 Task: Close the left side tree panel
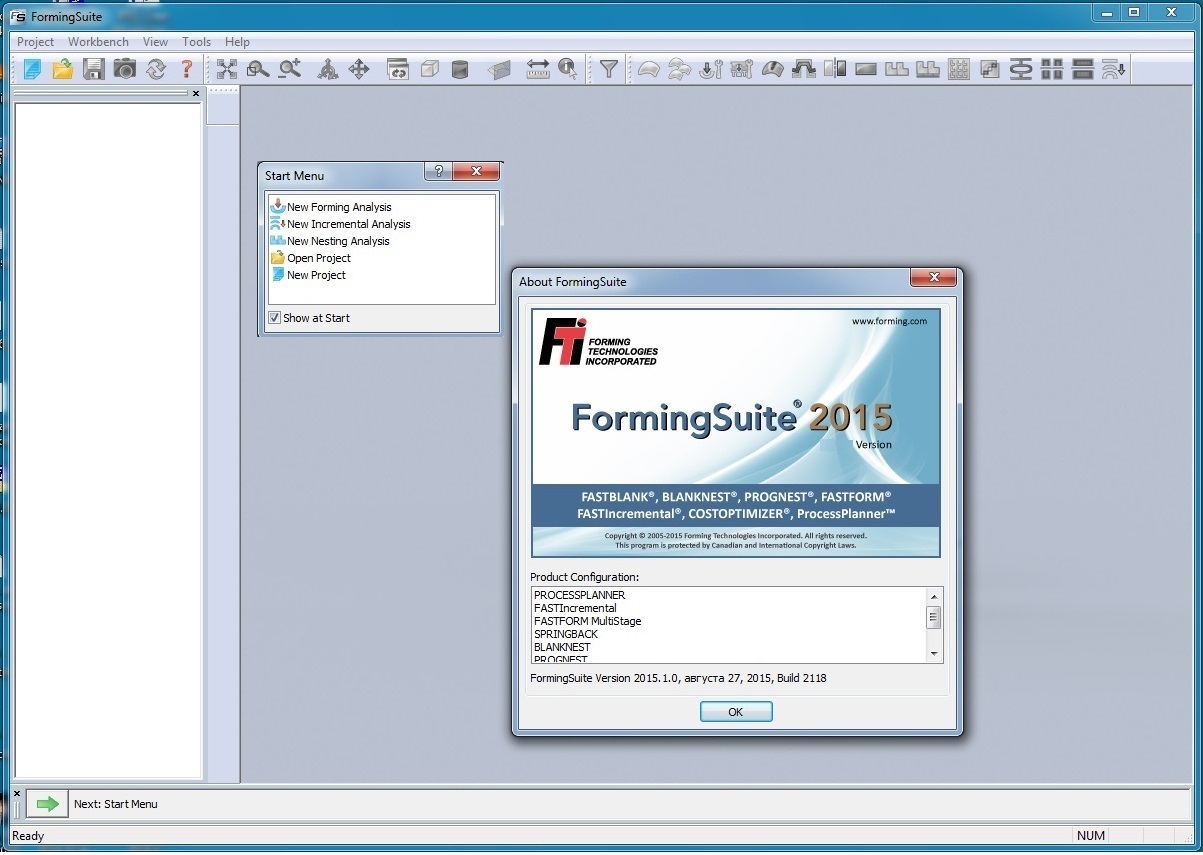coord(196,93)
